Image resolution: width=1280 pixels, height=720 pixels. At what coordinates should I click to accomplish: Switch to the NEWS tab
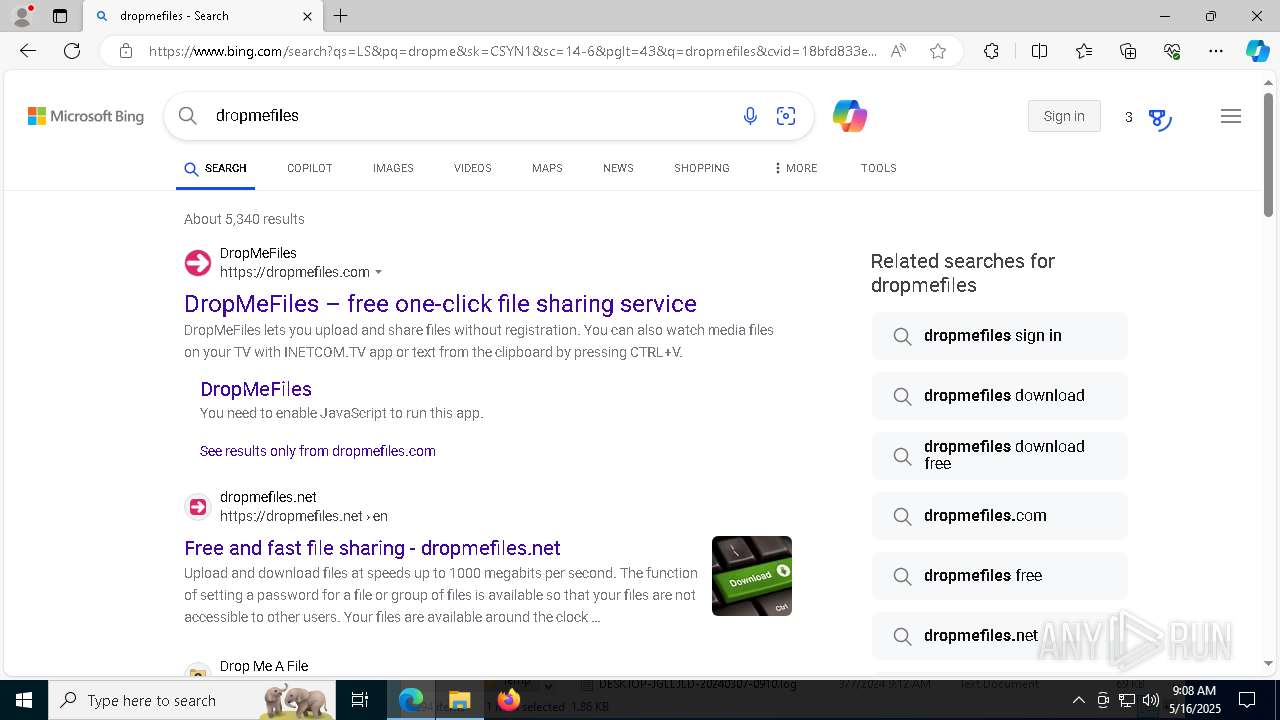[618, 168]
